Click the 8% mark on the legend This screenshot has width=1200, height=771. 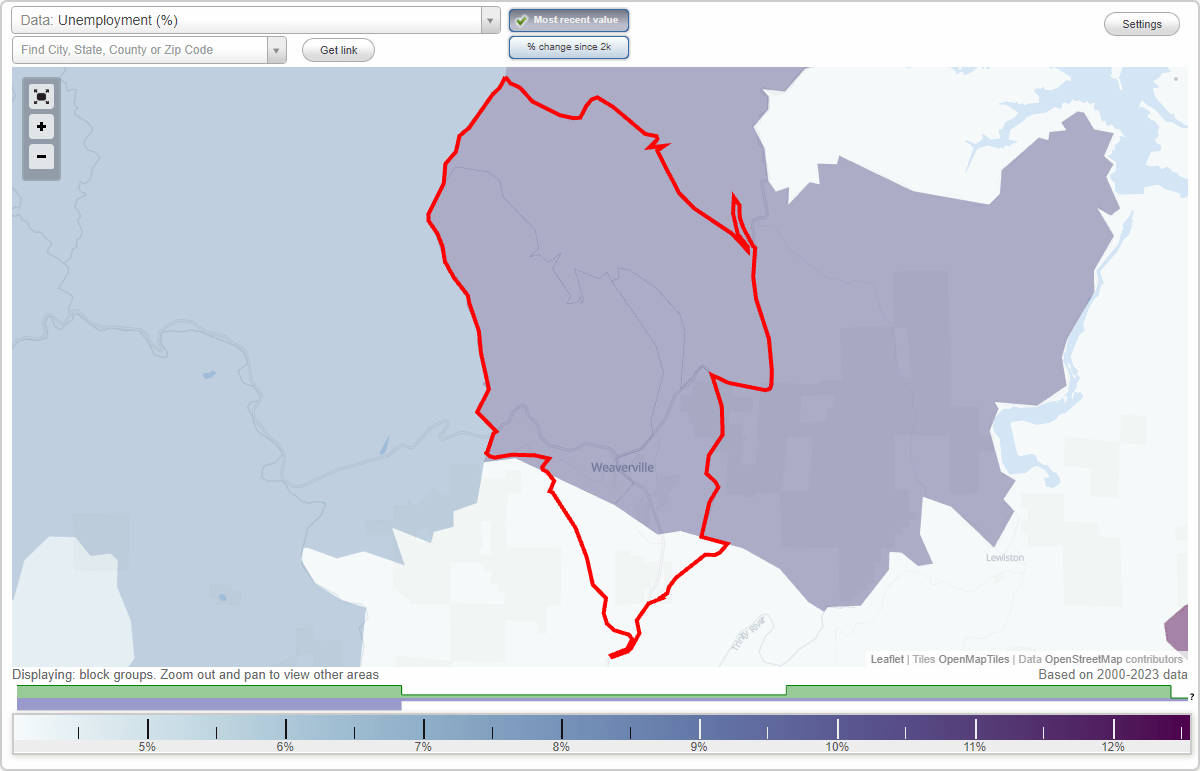561,747
